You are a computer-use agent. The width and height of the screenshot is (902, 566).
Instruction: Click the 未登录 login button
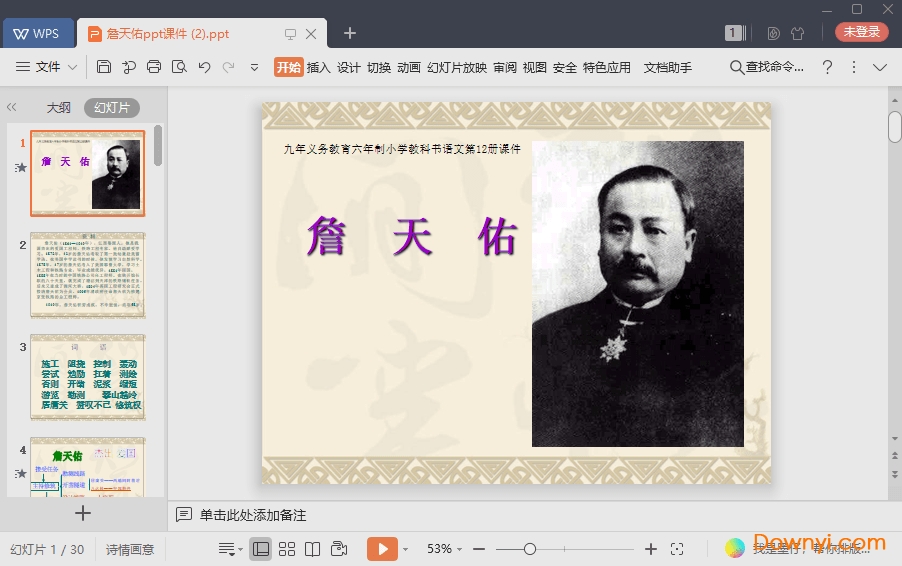862,32
